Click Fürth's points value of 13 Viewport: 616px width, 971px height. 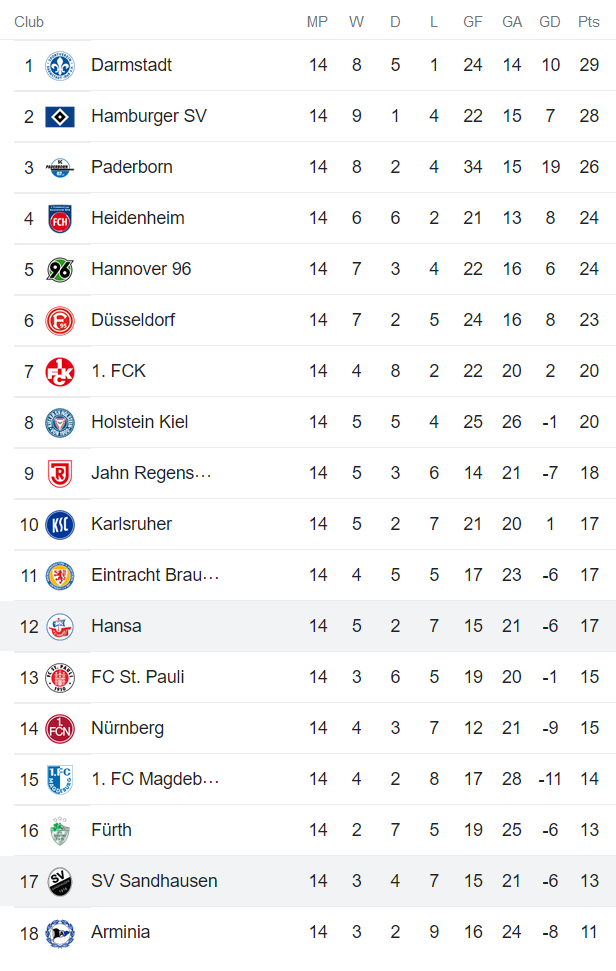tap(588, 829)
